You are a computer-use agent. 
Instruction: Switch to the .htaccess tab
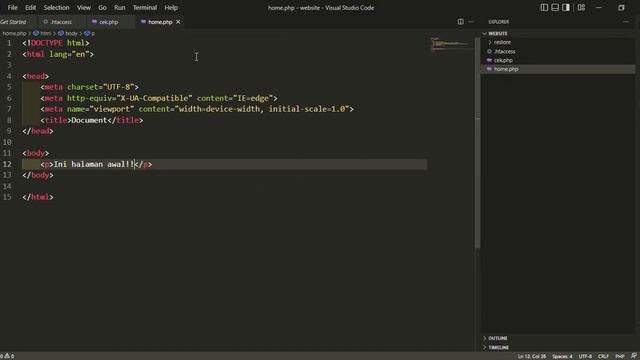(61, 22)
